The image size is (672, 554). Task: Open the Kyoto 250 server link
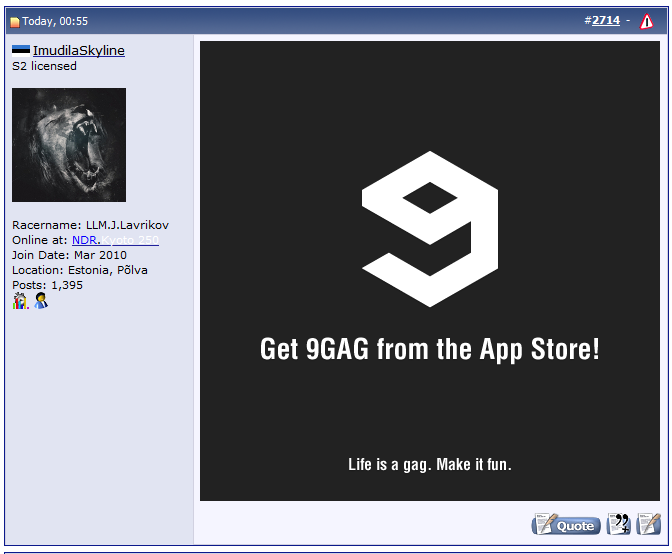point(130,240)
